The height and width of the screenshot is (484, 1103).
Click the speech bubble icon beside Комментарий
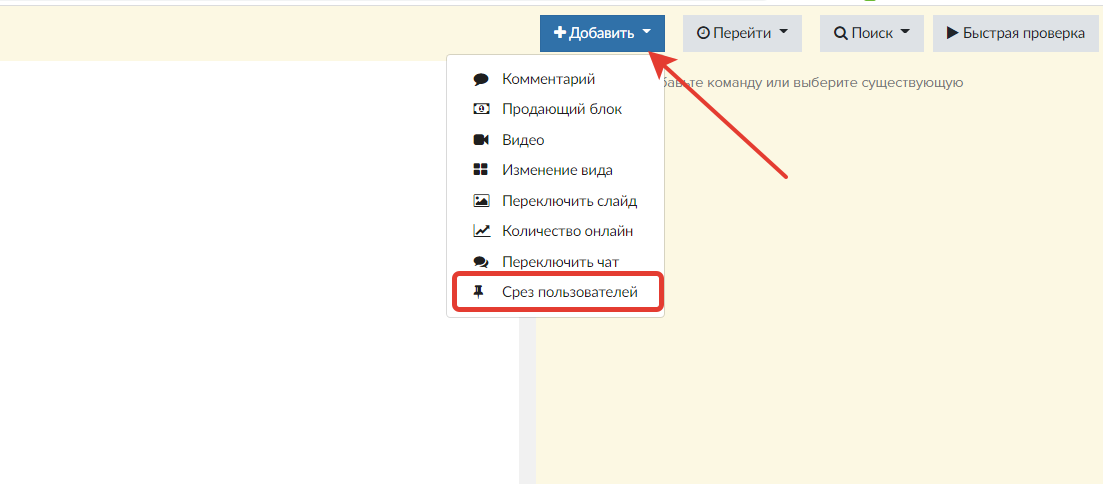(x=481, y=79)
